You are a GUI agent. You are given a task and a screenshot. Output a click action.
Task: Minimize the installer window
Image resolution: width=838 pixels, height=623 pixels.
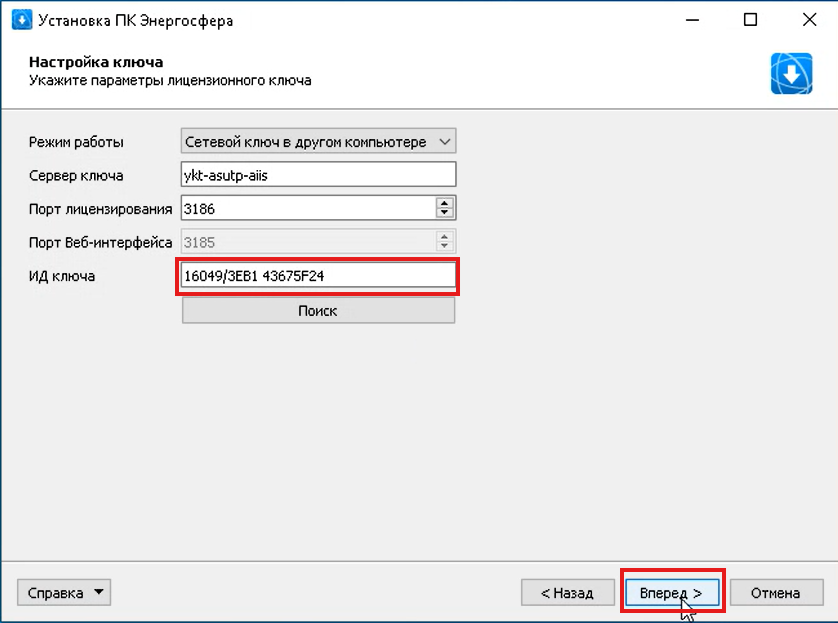693,20
